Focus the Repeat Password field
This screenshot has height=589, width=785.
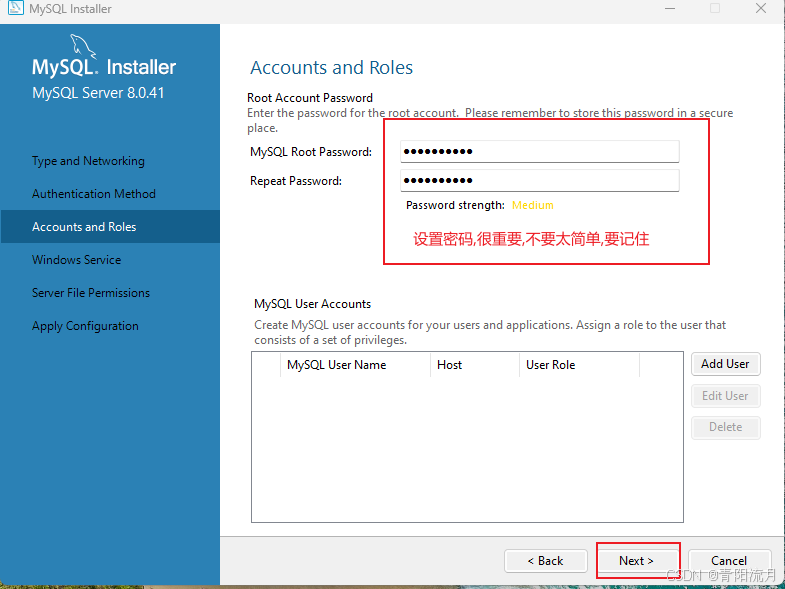tap(540, 180)
